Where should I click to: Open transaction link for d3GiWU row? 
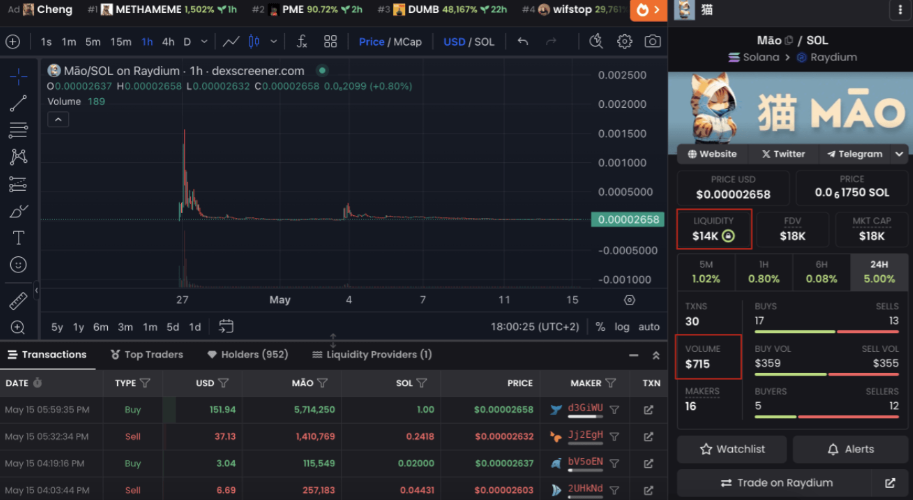click(x=648, y=410)
